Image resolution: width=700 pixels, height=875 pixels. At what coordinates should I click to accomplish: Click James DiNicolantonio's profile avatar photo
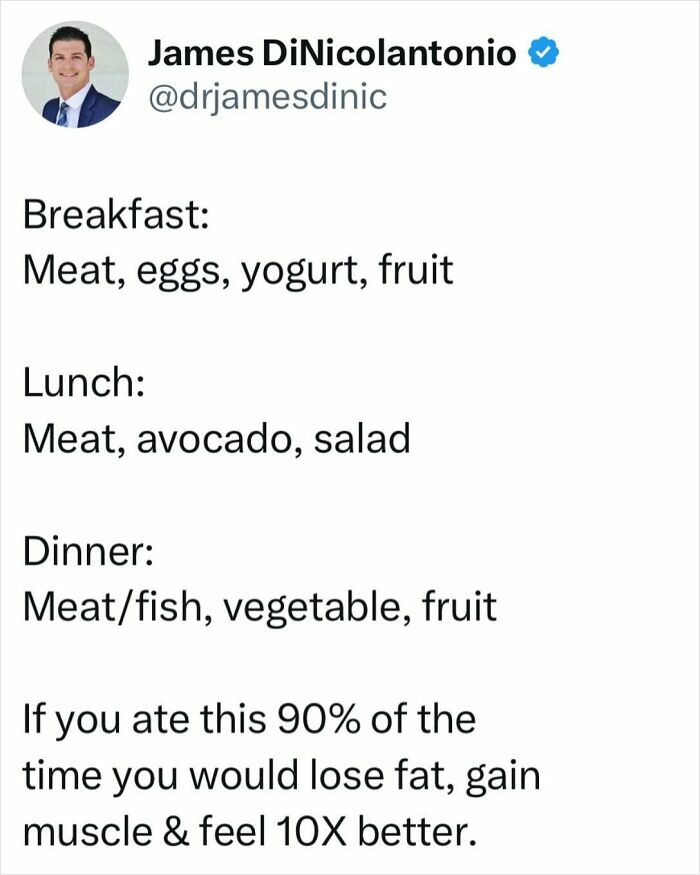pyautogui.click(x=75, y=75)
